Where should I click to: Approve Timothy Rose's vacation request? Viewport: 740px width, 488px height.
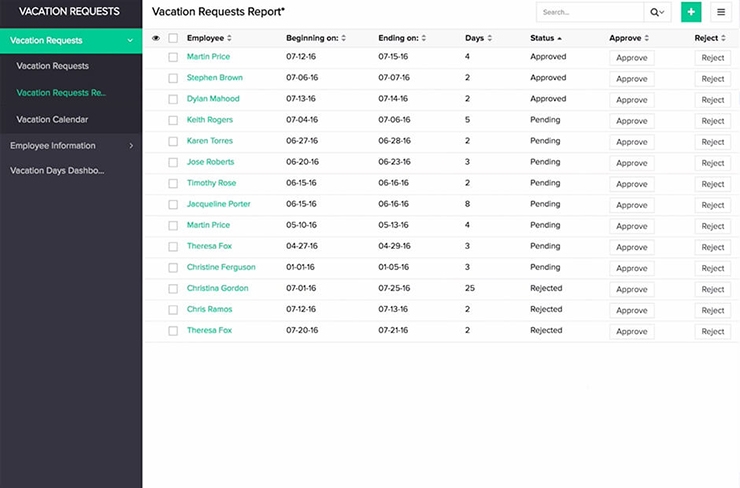(x=631, y=184)
